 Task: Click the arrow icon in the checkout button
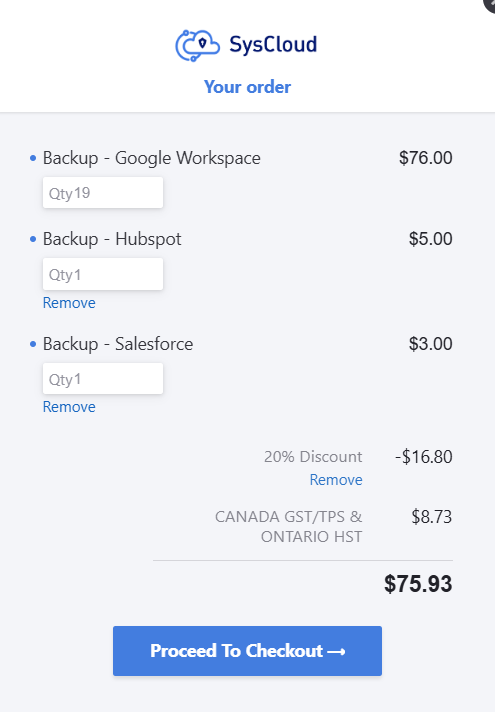coord(336,652)
